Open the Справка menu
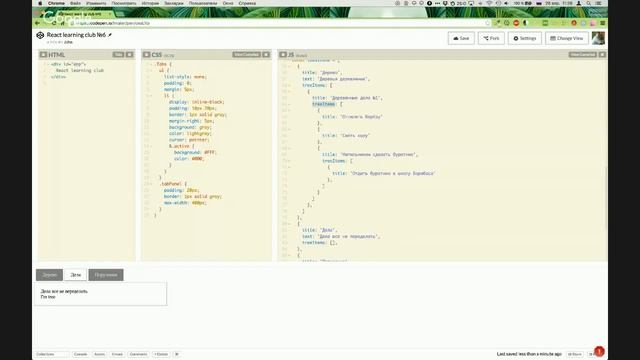The height and width of the screenshot is (360, 640). click(247, 3)
